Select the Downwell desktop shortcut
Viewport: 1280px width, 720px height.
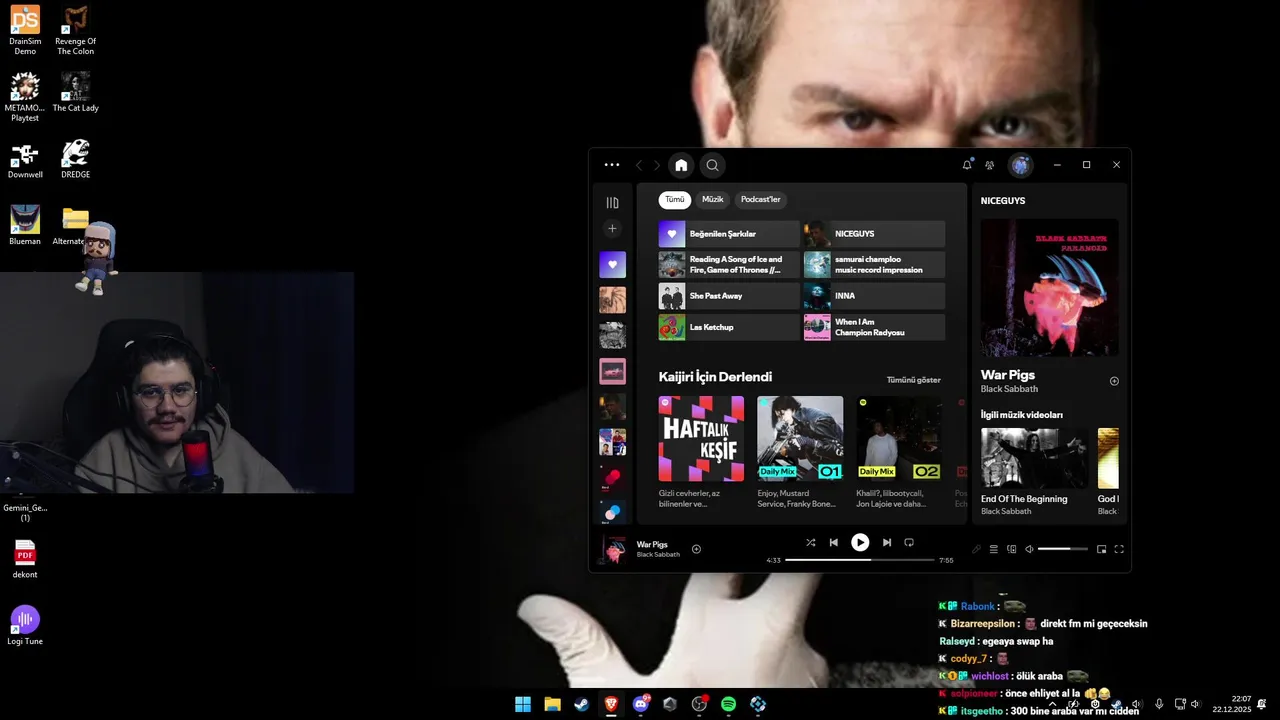point(25,159)
